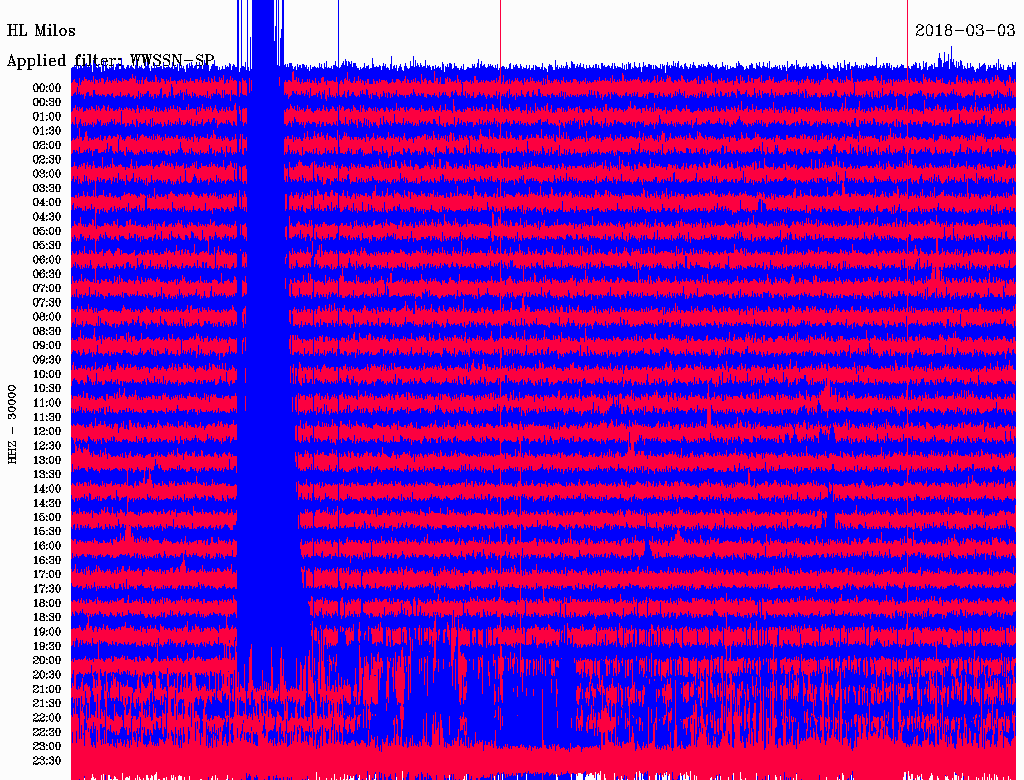Select the 02:00 time label
This screenshot has height=780, width=1024.
click(x=47, y=145)
